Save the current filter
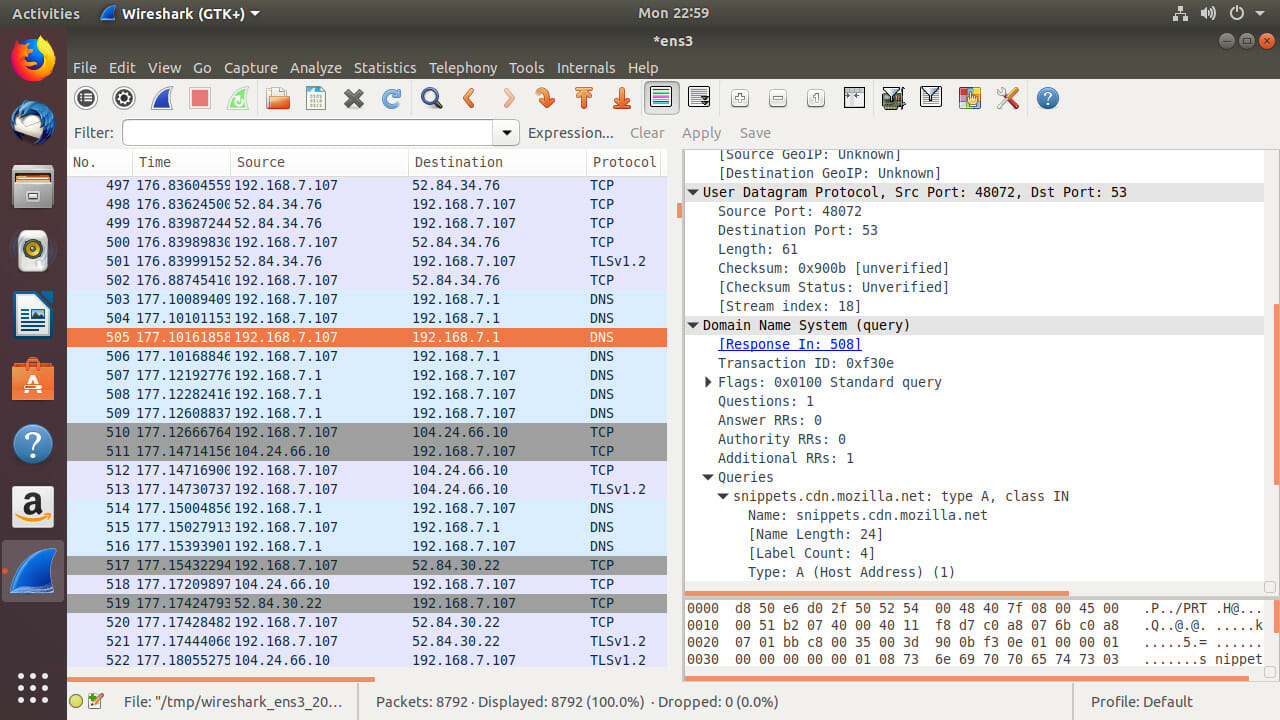 click(755, 133)
